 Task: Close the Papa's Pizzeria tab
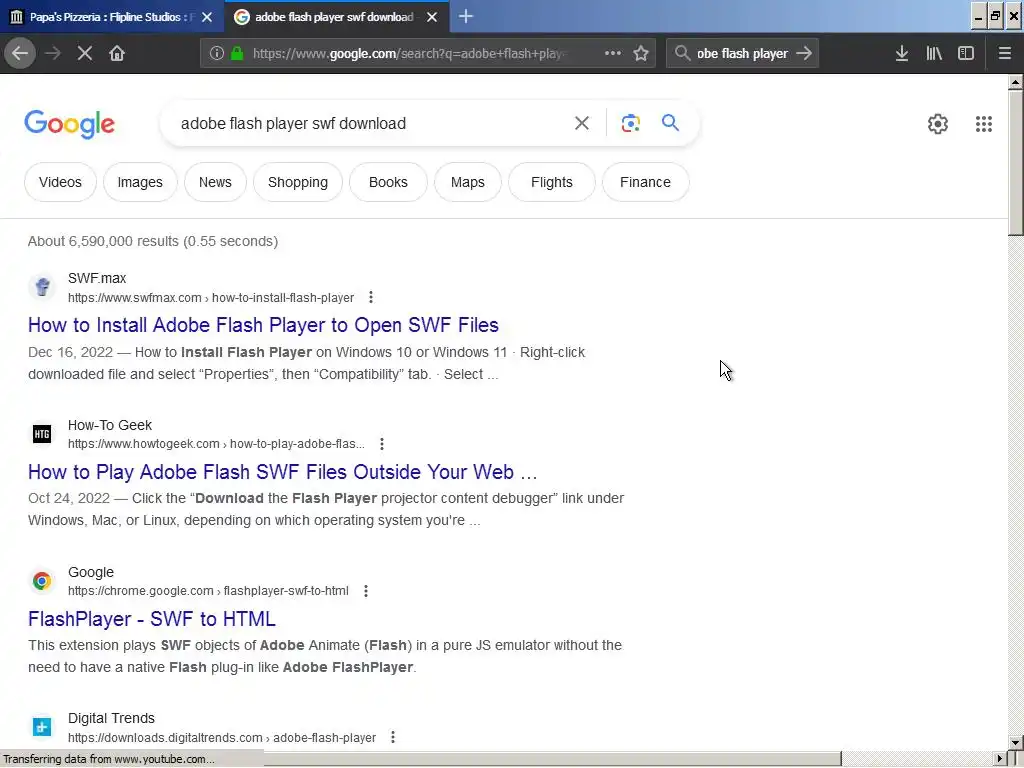tap(207, 17)
